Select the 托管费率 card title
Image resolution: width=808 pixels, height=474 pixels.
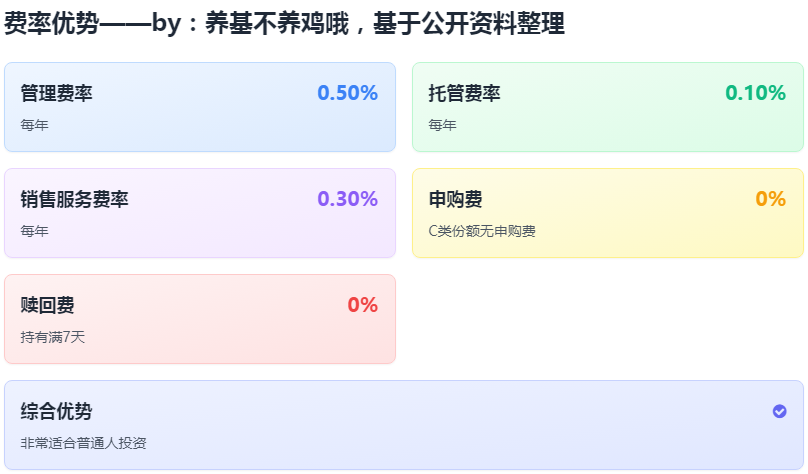(x=464, y=93)
